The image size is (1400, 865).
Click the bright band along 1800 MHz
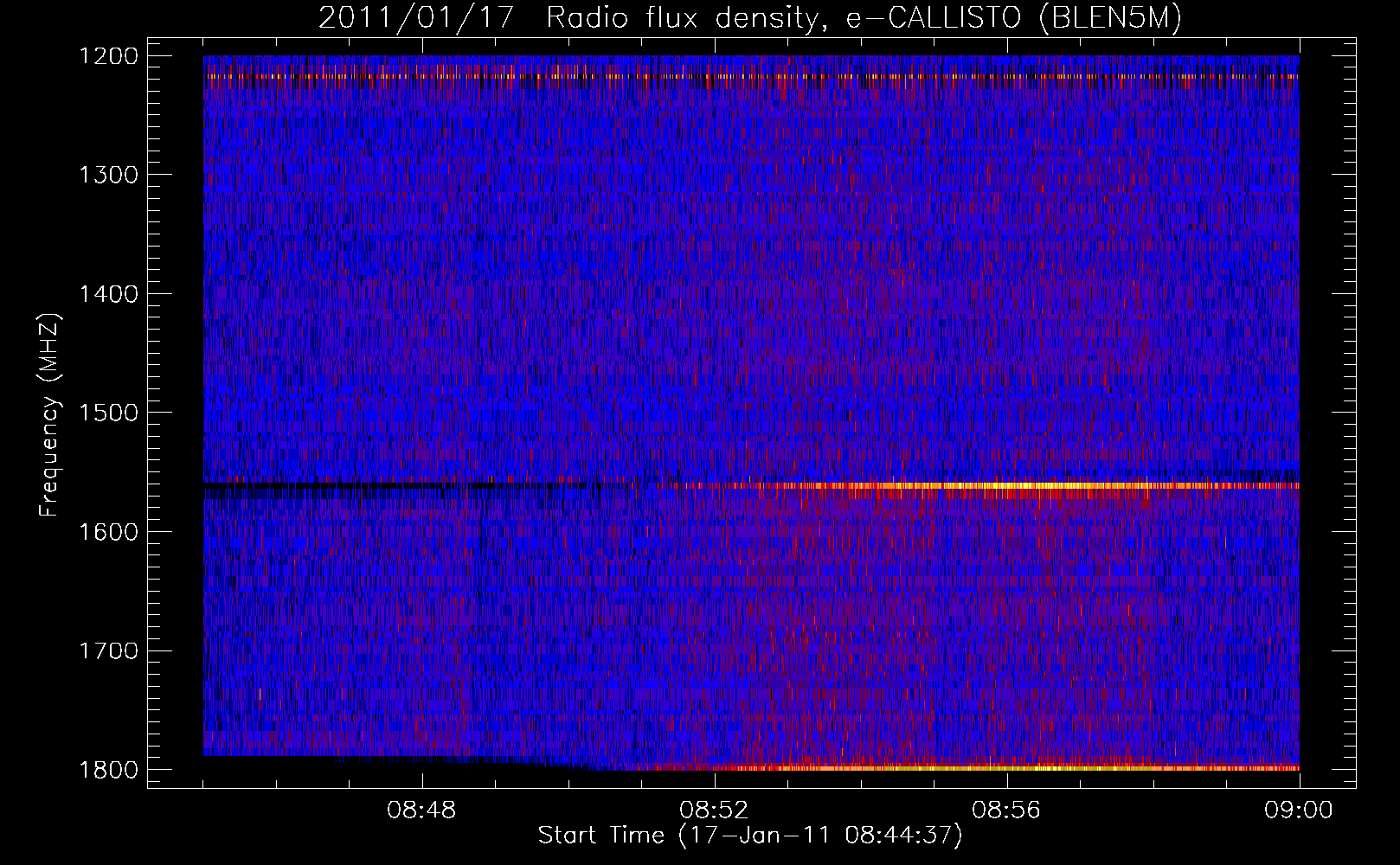969,767
